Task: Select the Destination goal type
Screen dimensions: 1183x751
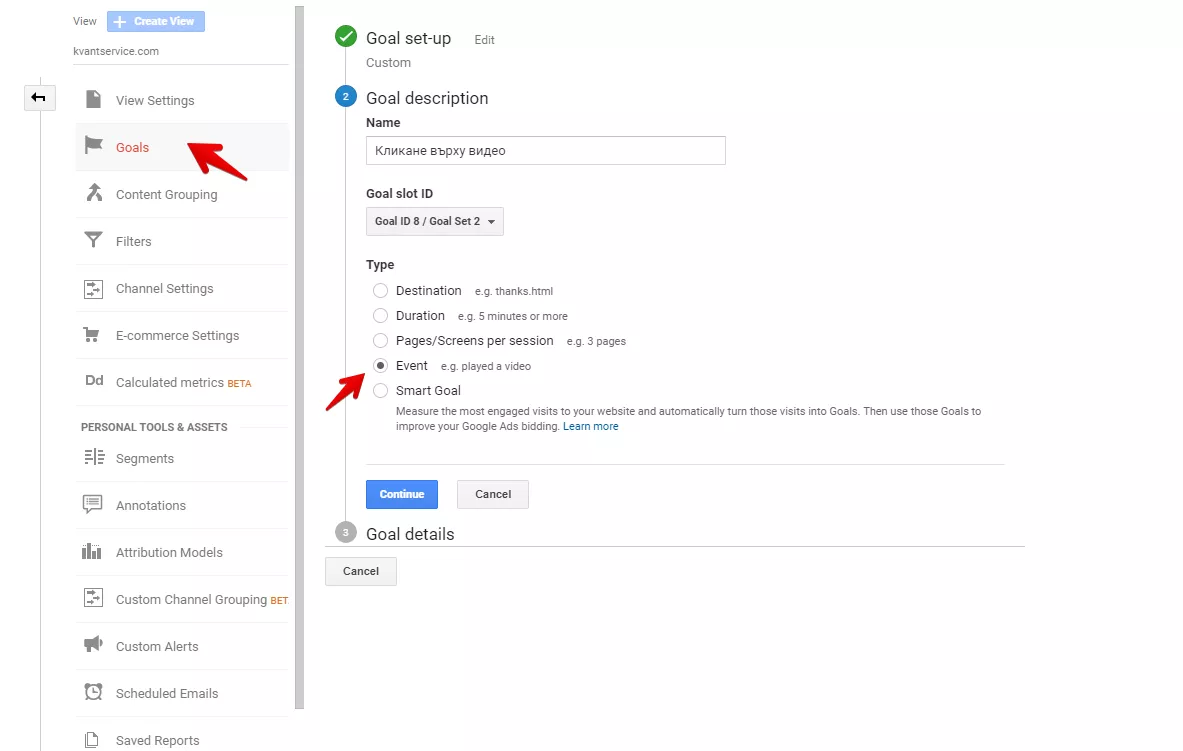Action: coord(380,291)
